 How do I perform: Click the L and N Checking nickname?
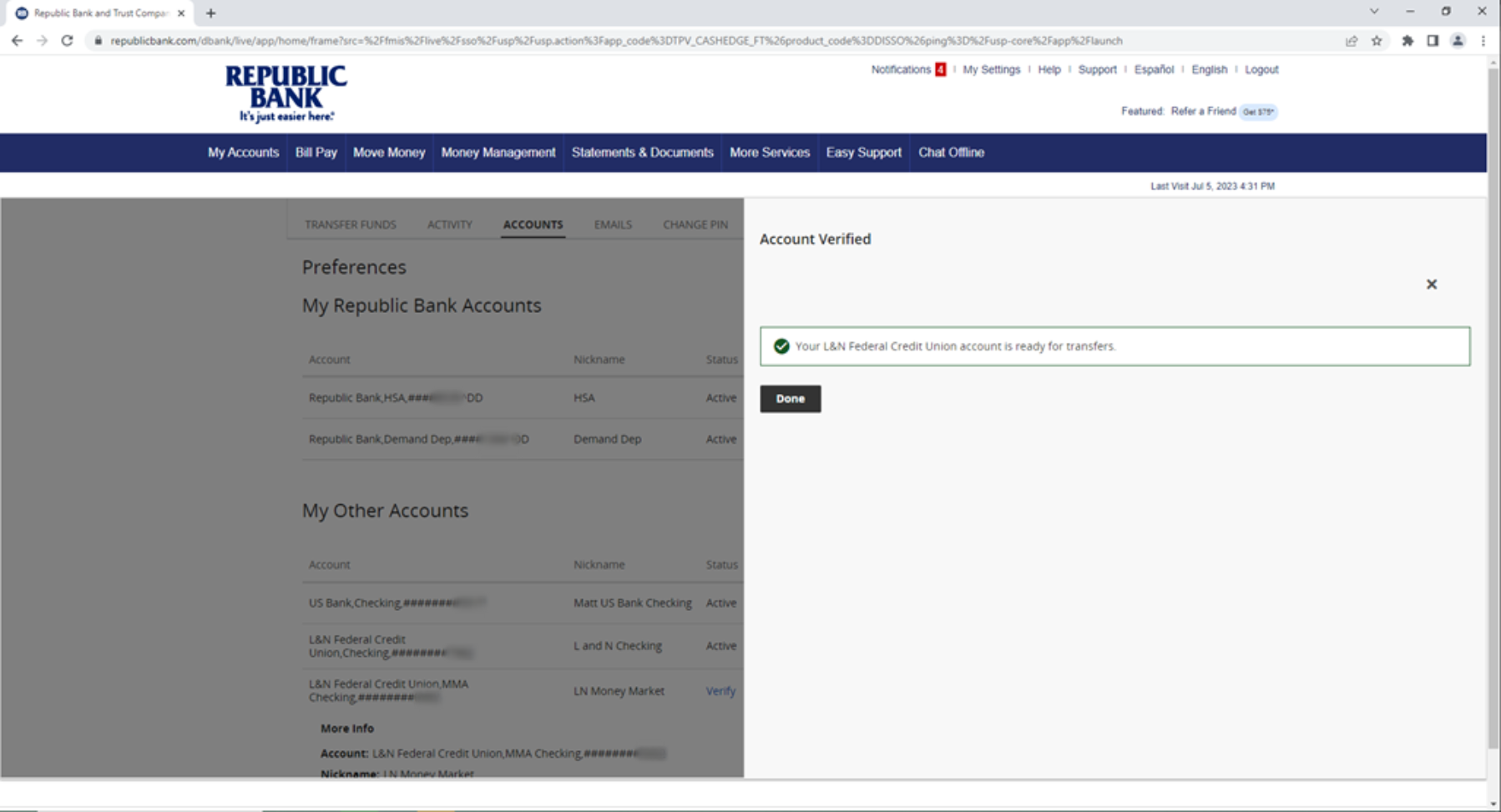618,646
